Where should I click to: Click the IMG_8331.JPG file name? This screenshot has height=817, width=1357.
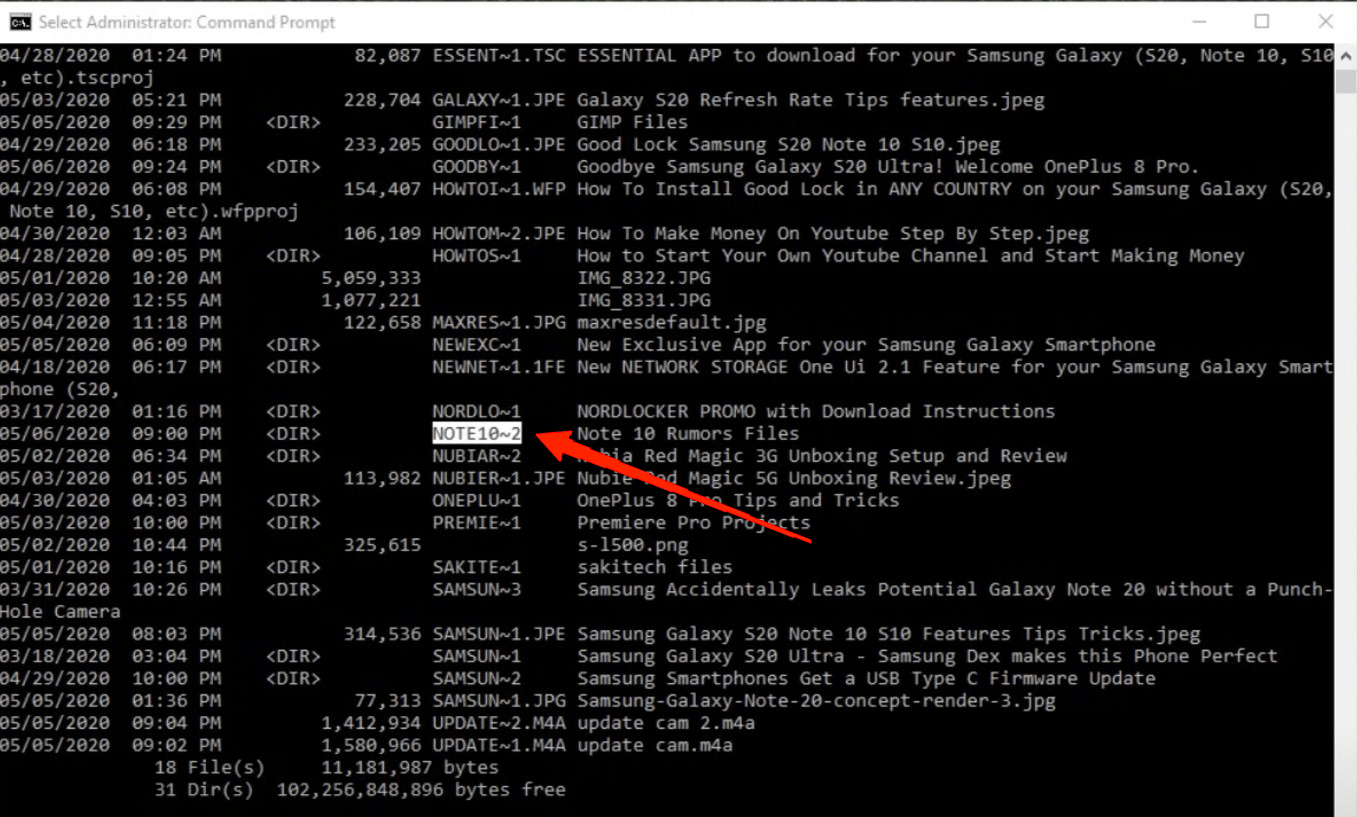[644, 300]
